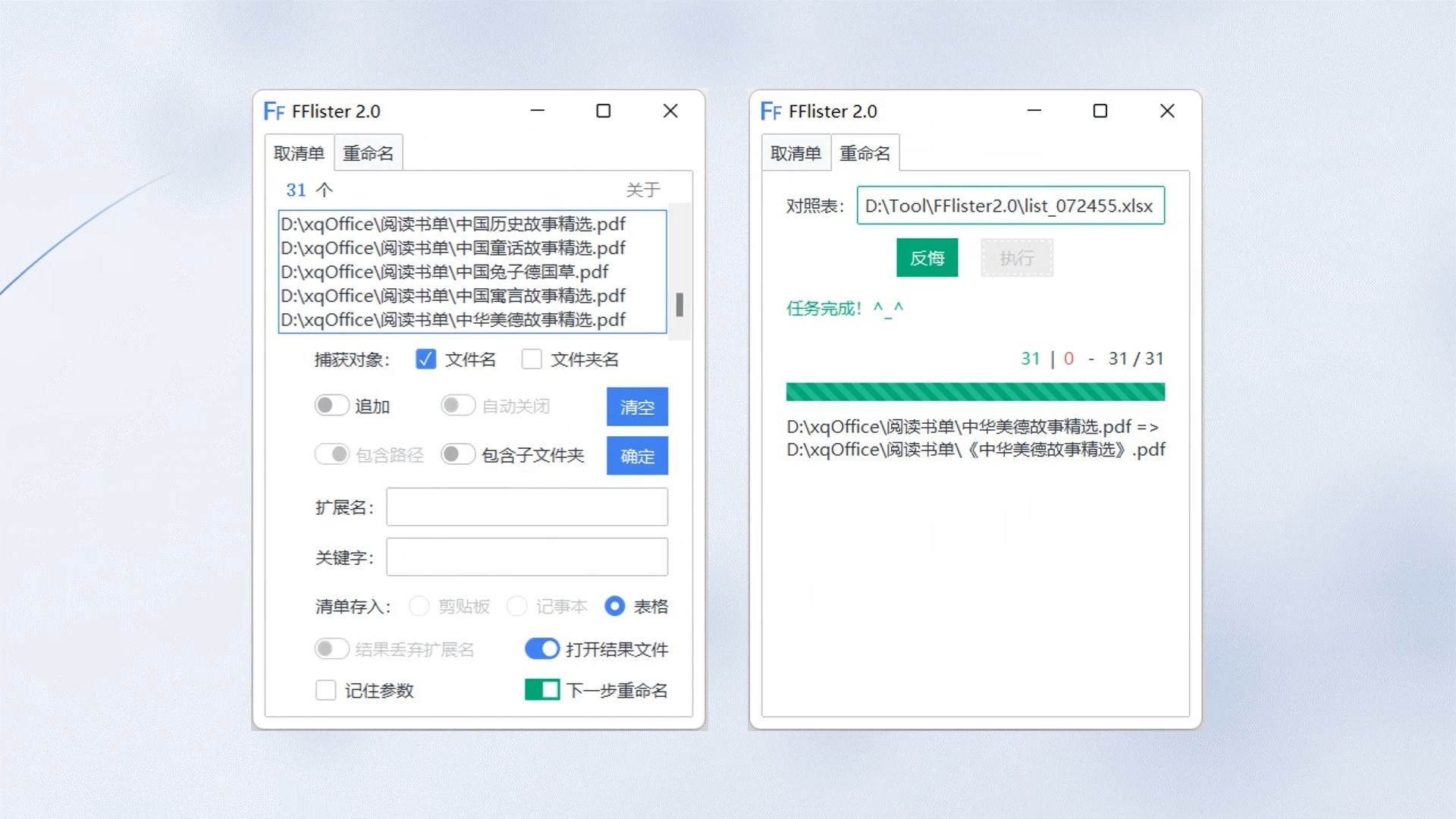
Task: Select 重命名 tab in right window
Action: coord(865,153)
